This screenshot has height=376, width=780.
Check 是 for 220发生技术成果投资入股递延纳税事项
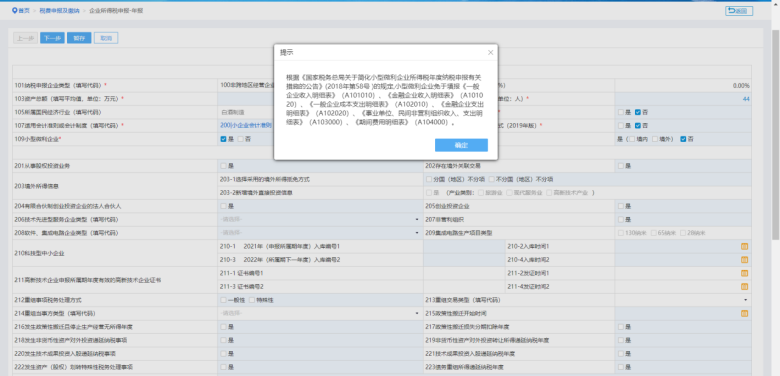pos(223,354)
